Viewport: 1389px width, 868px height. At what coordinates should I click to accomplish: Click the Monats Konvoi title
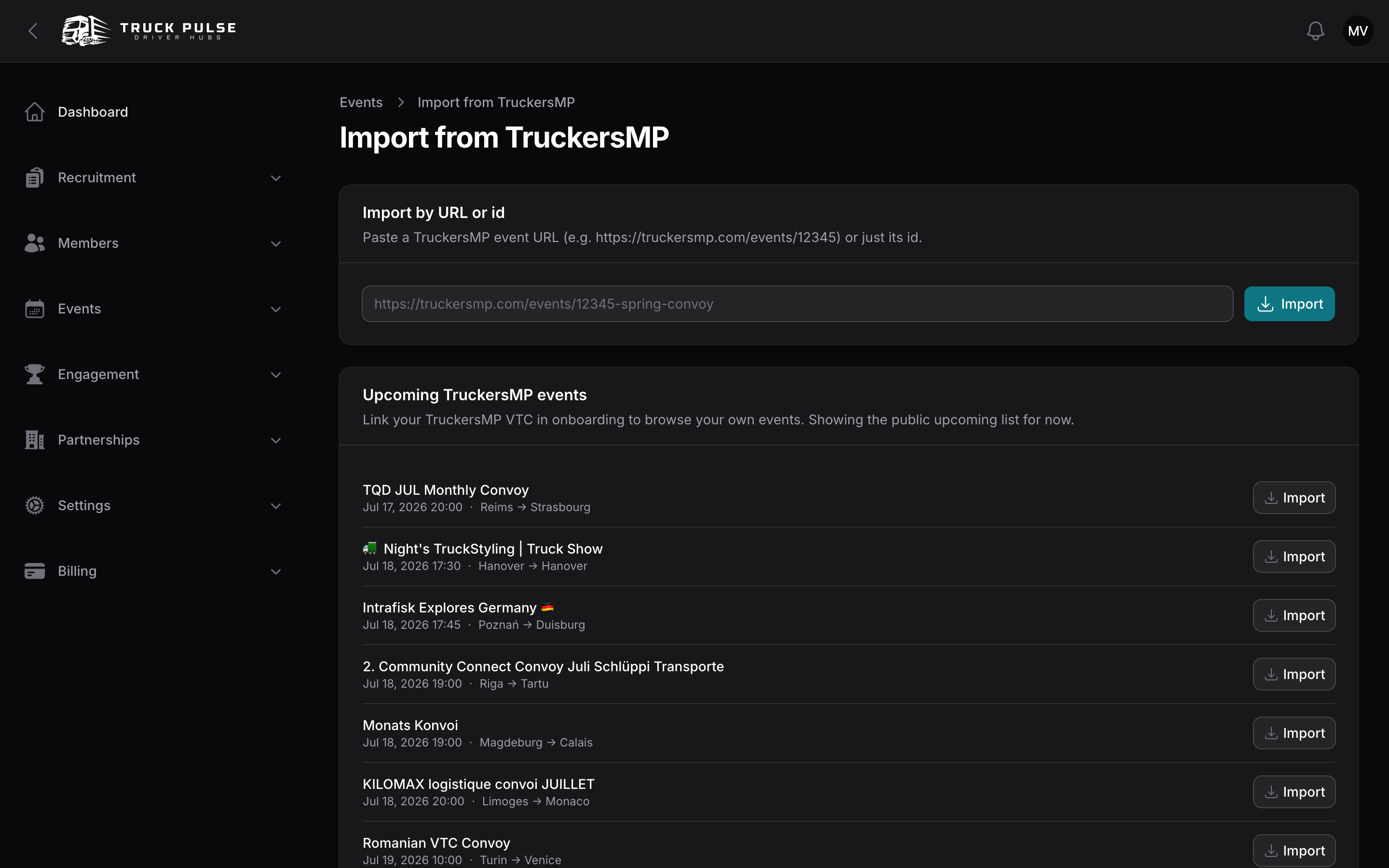pyautogui.click(x=410, y=725)
